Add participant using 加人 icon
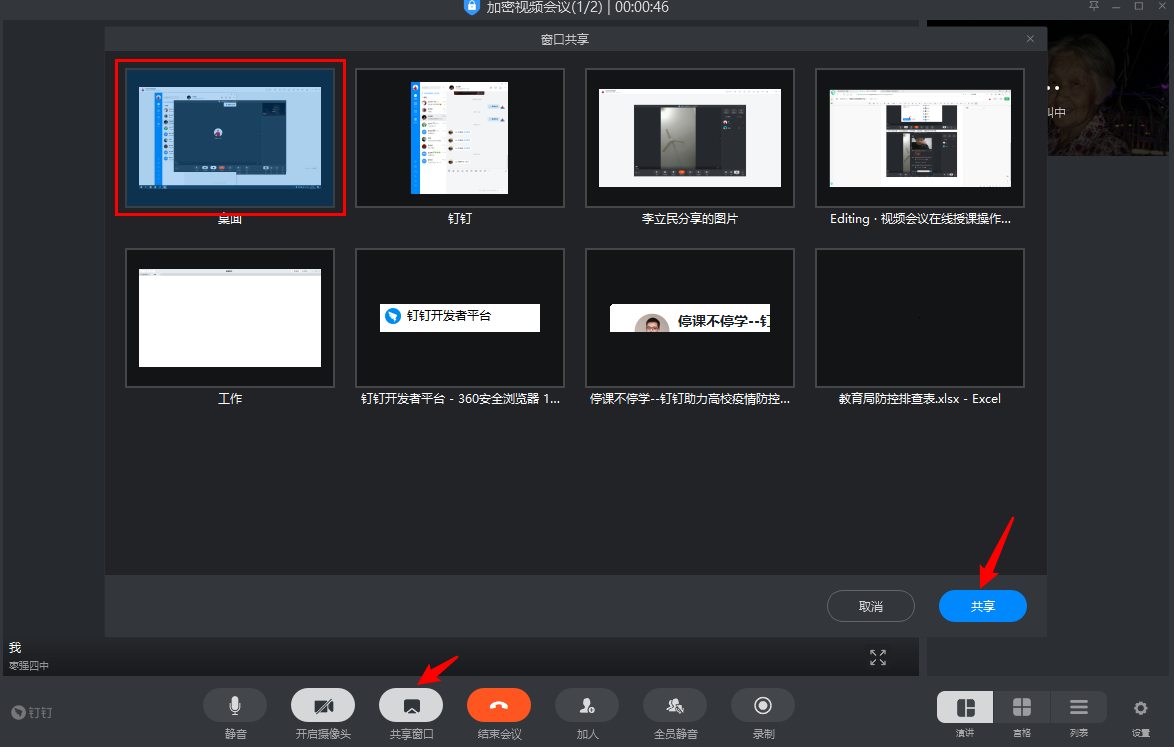The height and width of the screenshot is (747, 1174). [x=587, y=706]
